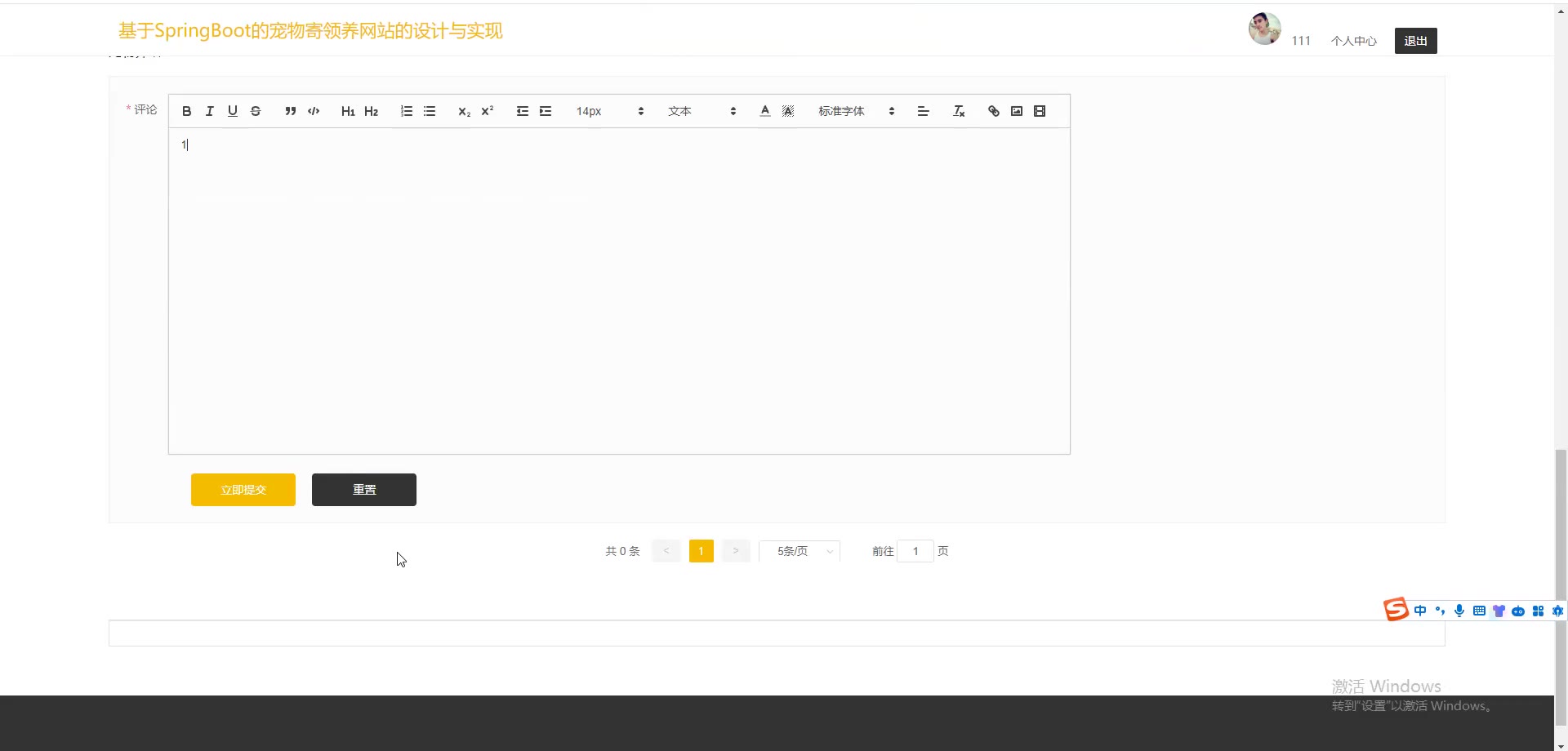Go to previous comments page

click(666, 551)
